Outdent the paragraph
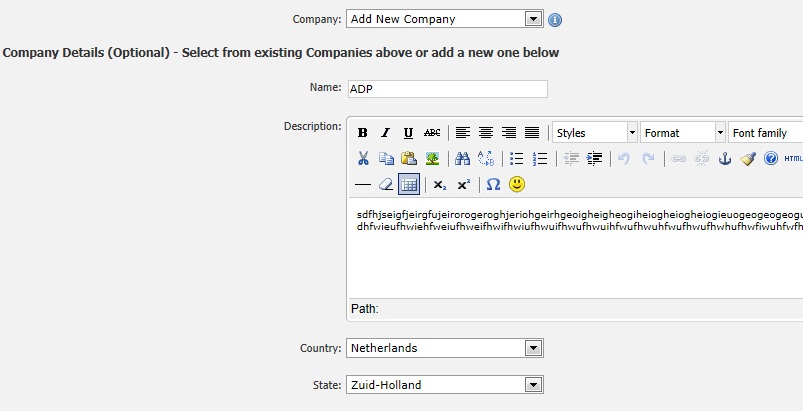803x411 pixels. tap(570, 158)
